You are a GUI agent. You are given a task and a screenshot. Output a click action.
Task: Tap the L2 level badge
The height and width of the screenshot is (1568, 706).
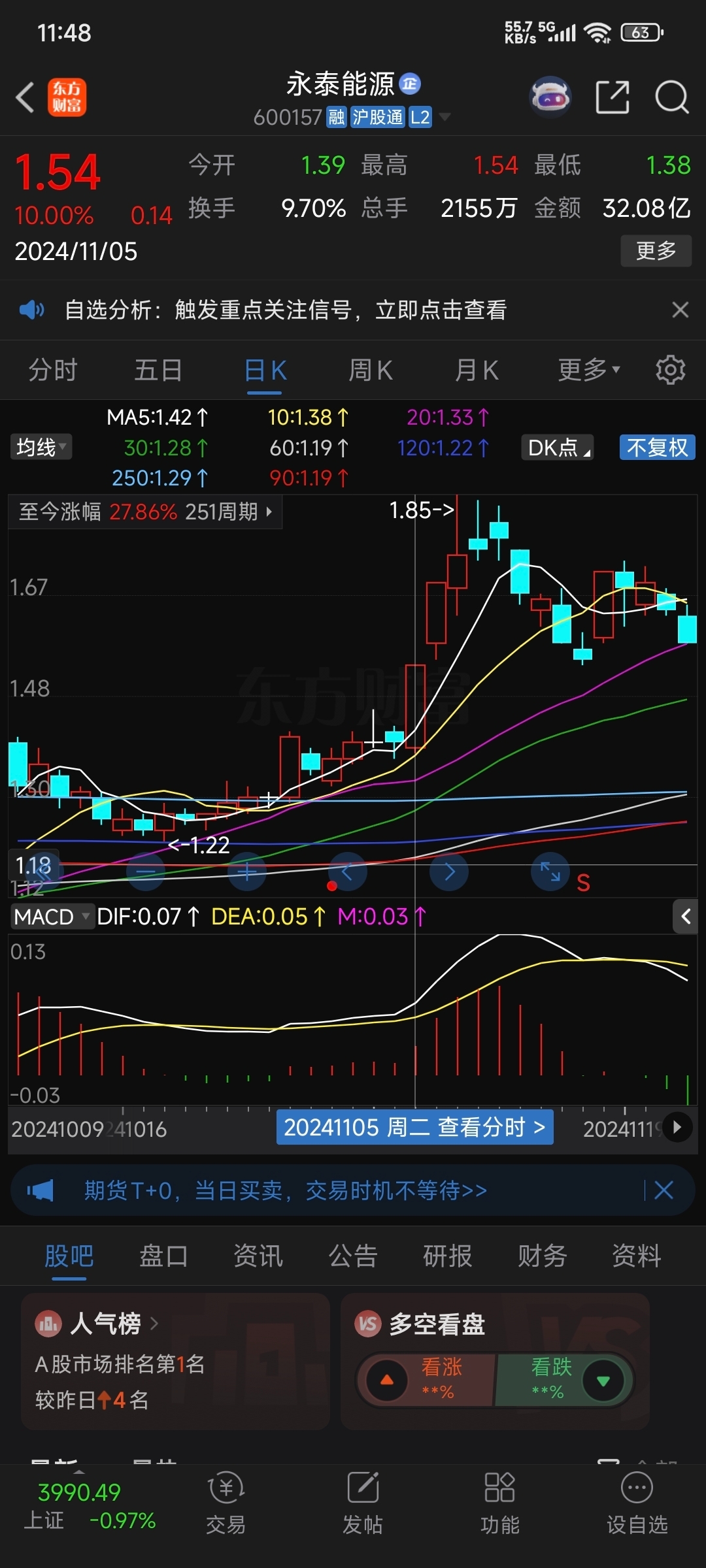click(x=420, y=117)
